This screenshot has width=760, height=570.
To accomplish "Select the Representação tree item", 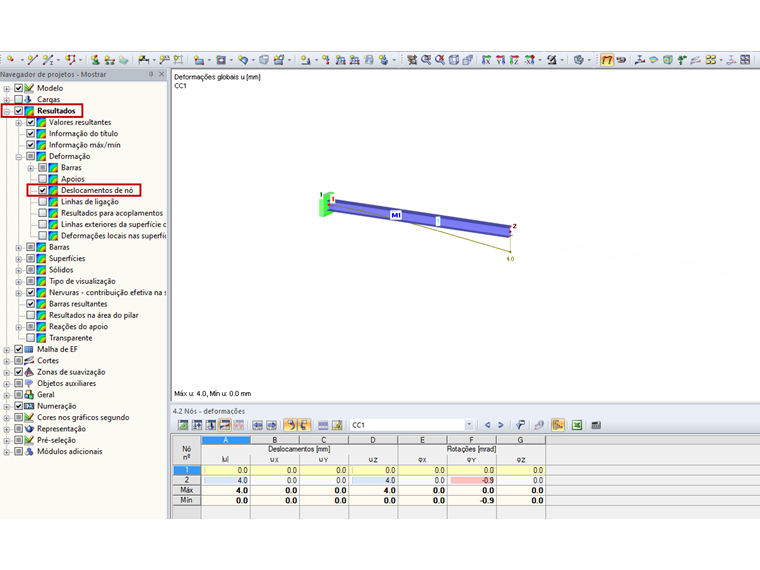I will 61,428.
